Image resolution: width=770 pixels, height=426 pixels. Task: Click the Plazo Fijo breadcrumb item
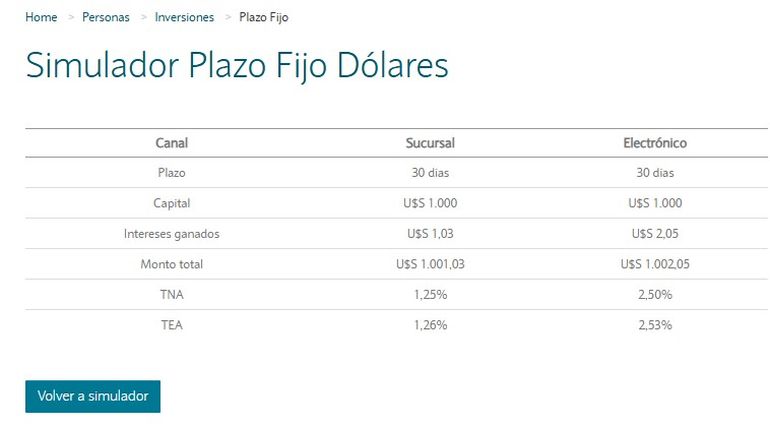[263, 17]
